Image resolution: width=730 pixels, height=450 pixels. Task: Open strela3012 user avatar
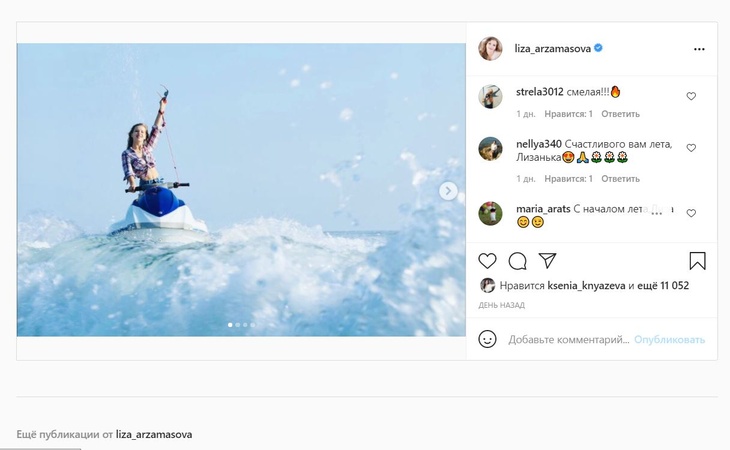pos(490,97)
